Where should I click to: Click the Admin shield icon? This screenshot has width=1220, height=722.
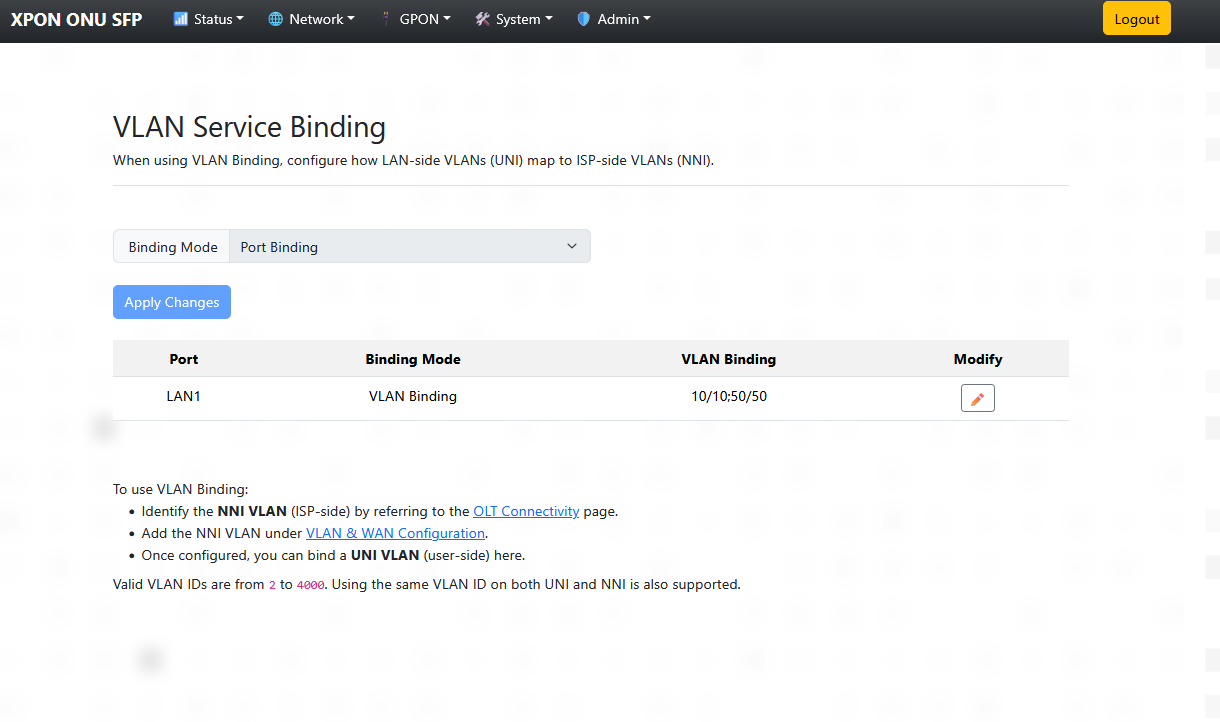point(584,19)
